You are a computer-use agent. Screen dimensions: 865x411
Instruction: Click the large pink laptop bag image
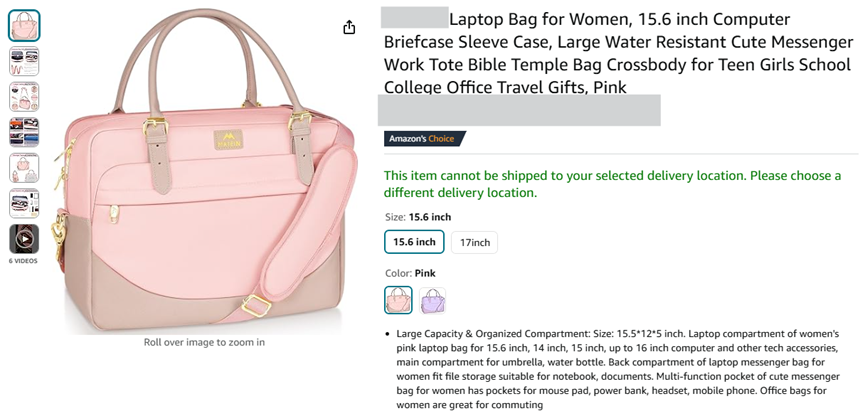pyautogui.click(x=205, y=180)
